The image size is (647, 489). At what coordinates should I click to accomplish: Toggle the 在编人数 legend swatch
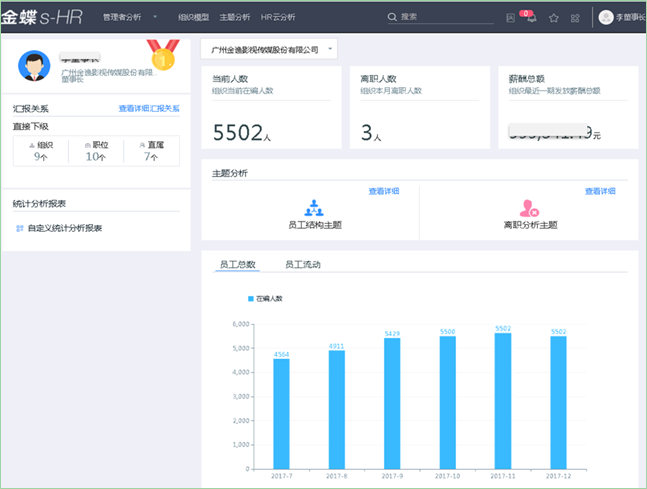coord(250,298)
